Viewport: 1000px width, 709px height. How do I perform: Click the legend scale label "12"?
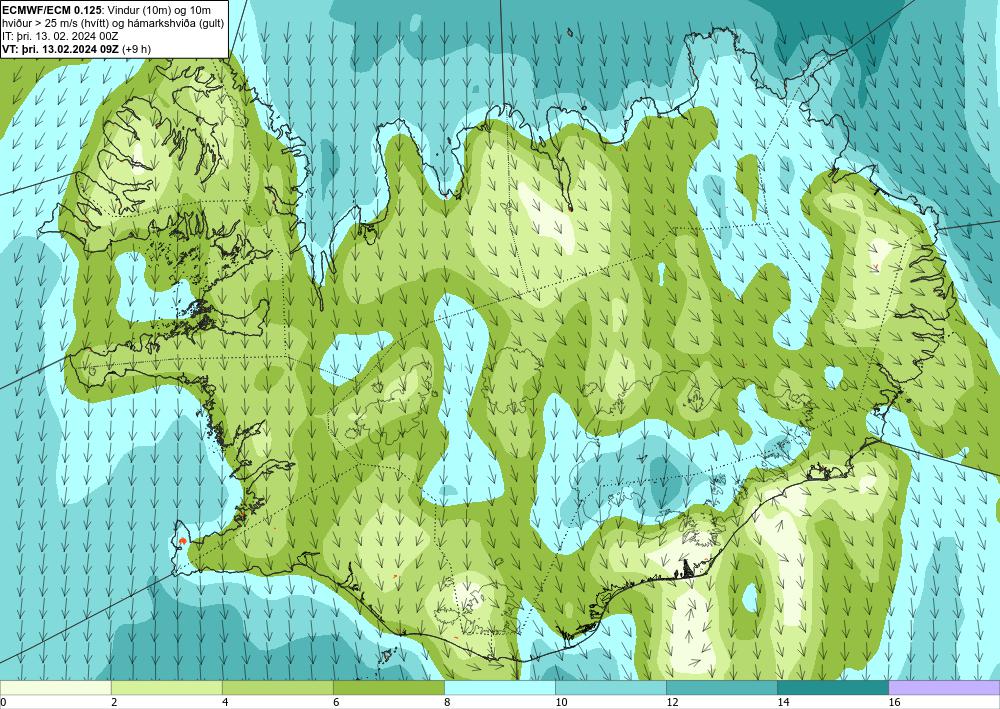point(672,702)
